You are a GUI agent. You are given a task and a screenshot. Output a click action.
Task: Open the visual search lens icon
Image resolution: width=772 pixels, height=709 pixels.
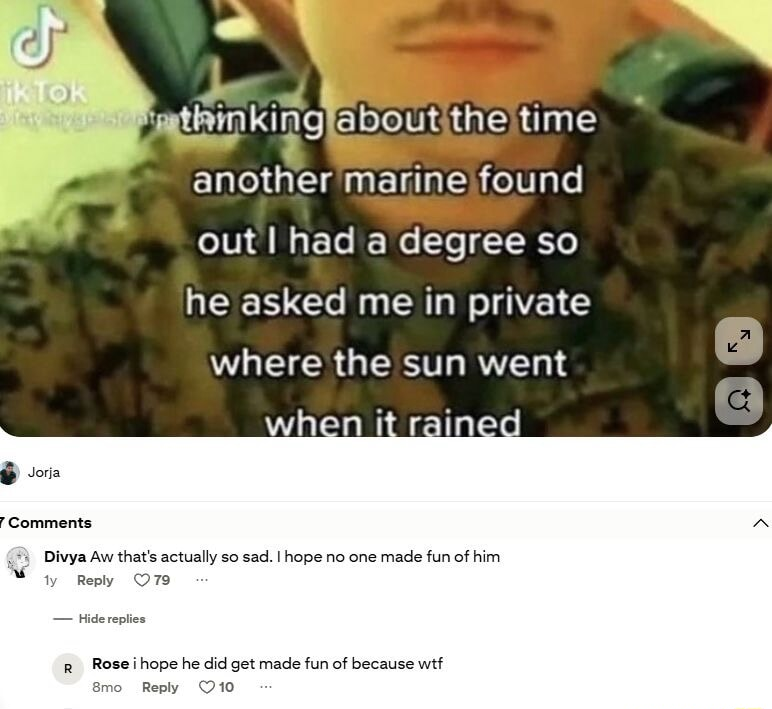click(x=739, y=401)
